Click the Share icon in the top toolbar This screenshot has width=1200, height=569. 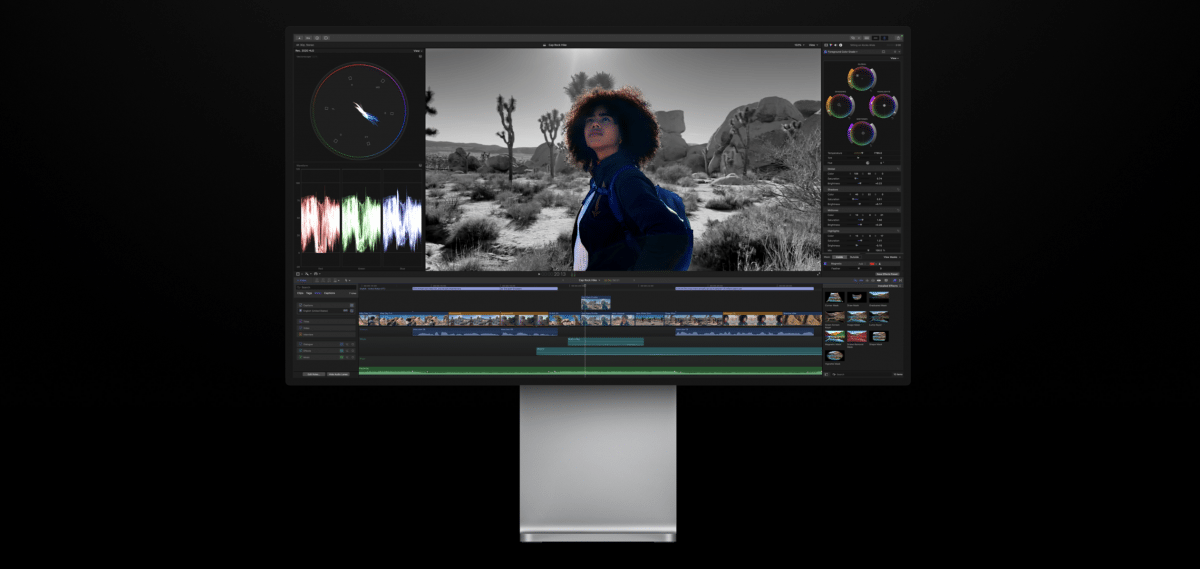coord(897,37)
